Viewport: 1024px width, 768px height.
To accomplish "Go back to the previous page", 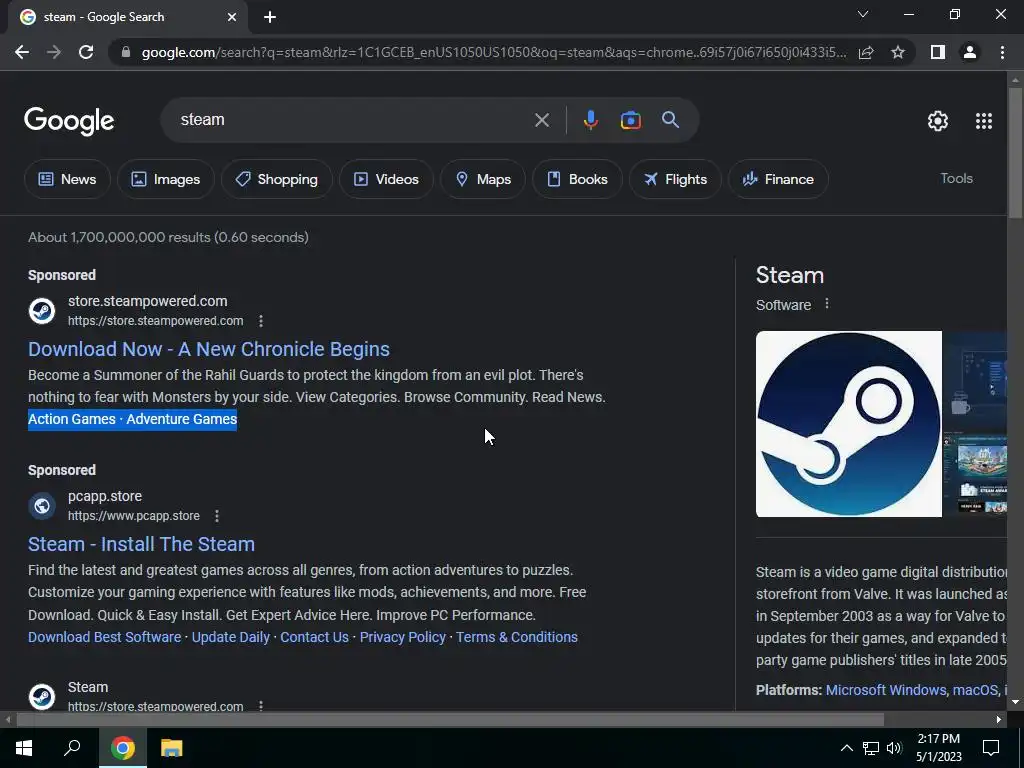I will coord(22,52).
